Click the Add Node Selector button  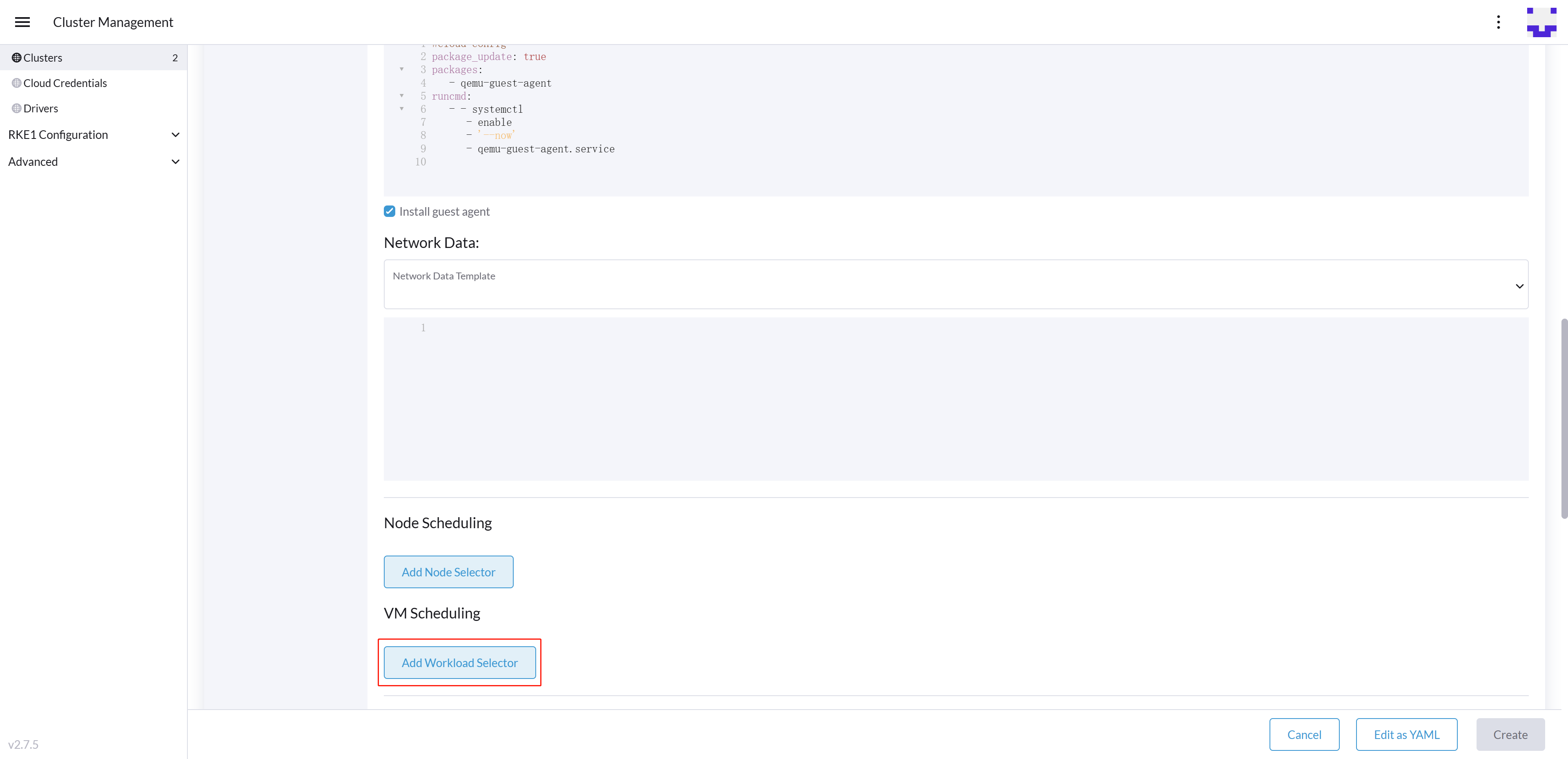point(449,572)
